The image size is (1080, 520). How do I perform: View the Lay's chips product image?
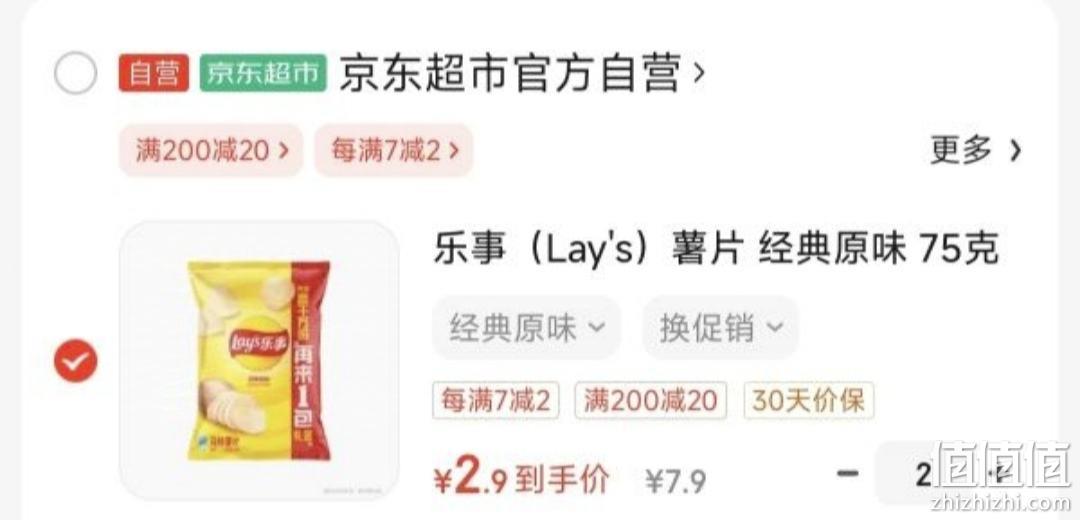tap(259, 360)
